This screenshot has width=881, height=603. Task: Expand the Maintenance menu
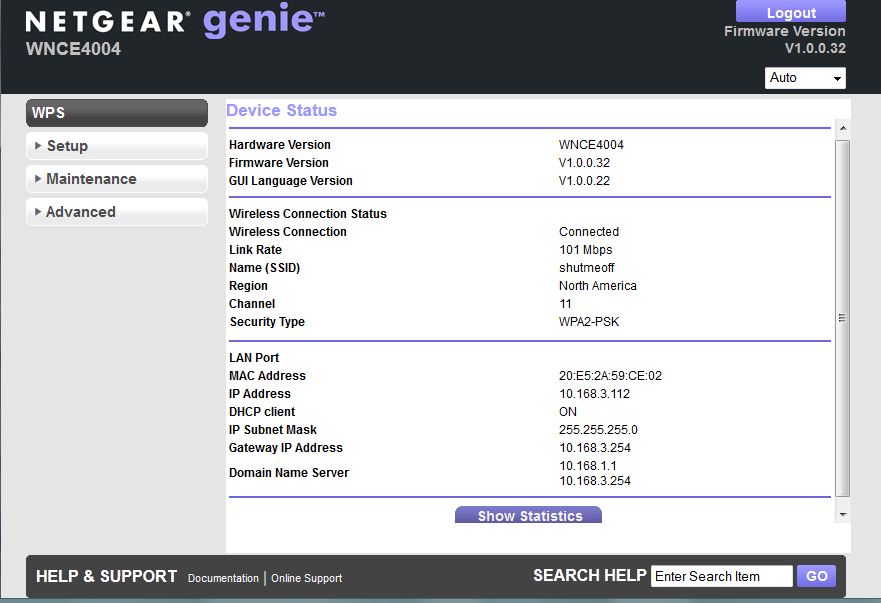117,179
